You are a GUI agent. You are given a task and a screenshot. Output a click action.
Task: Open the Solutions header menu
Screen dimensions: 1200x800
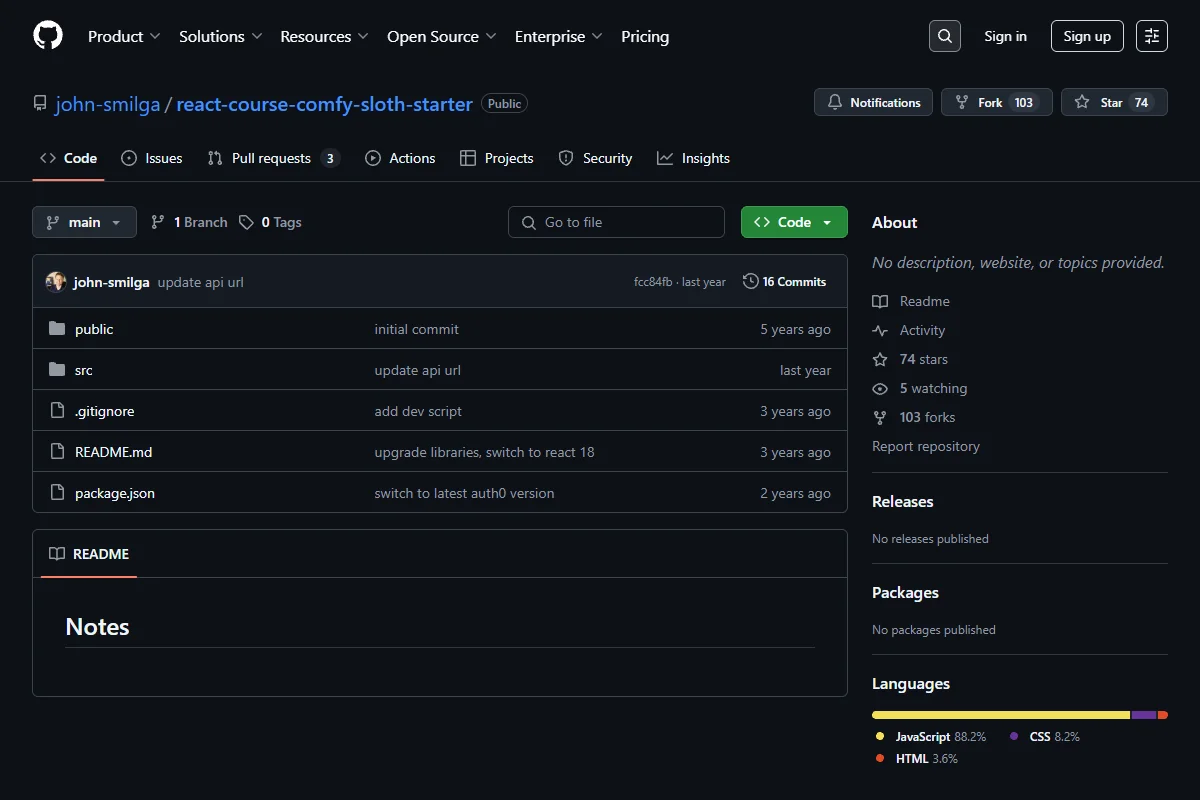click(220, 36)
